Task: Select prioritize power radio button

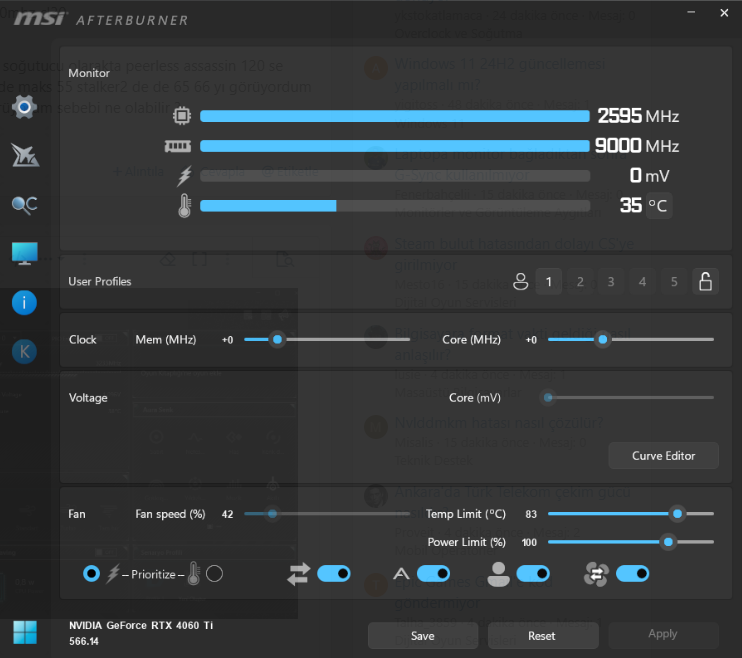Action: (x=91, y=574)
